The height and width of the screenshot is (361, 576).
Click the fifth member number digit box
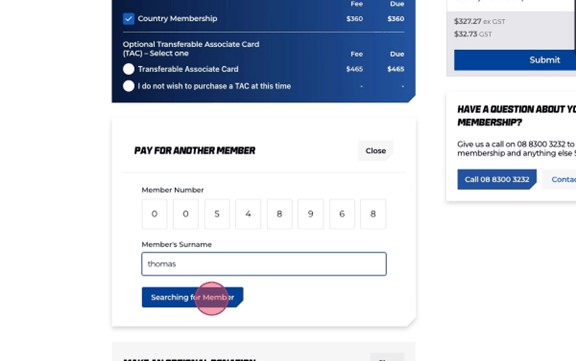280,214
